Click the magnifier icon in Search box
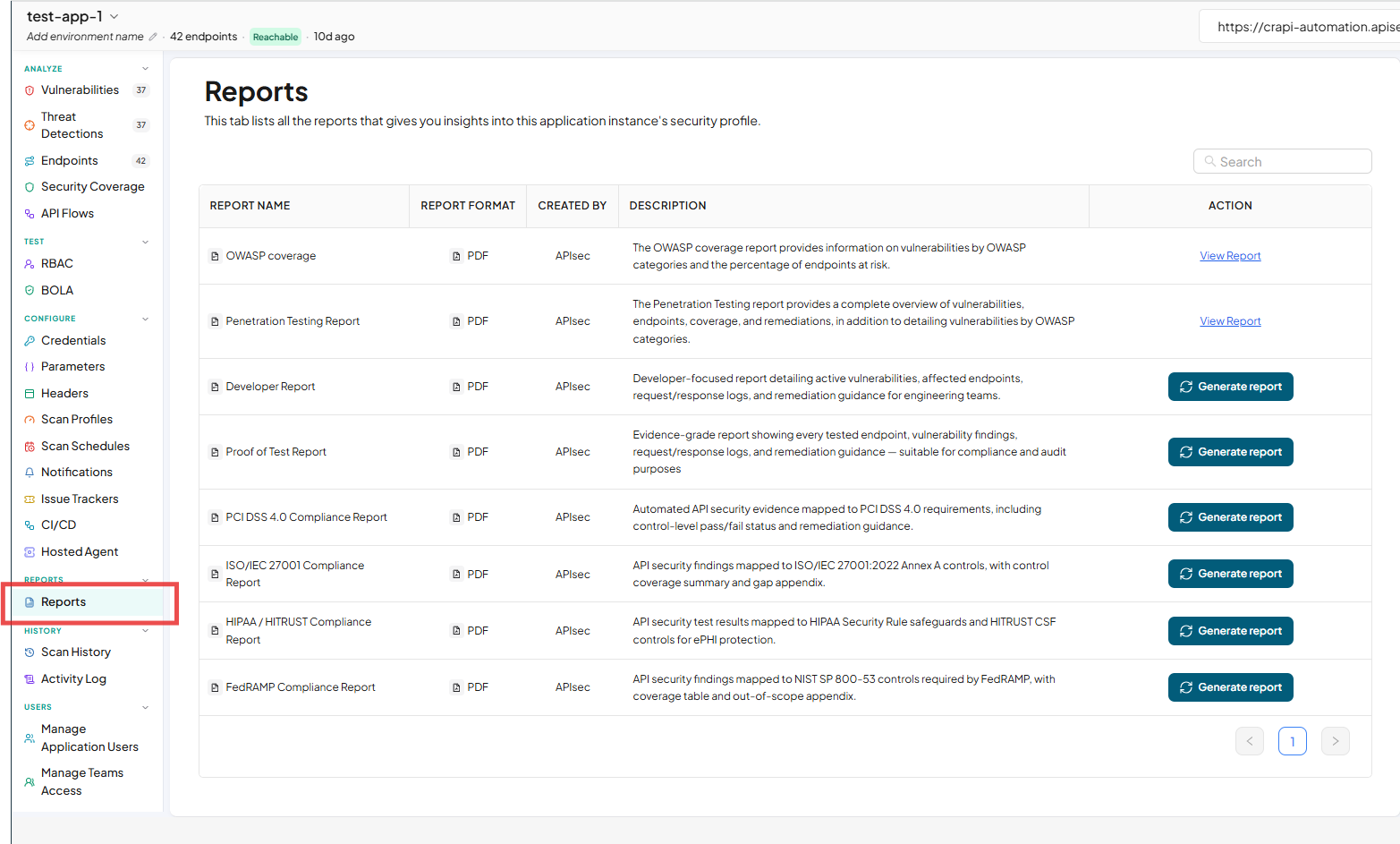This screenshot has width=1400, height=844. (x=1209, y=161)
